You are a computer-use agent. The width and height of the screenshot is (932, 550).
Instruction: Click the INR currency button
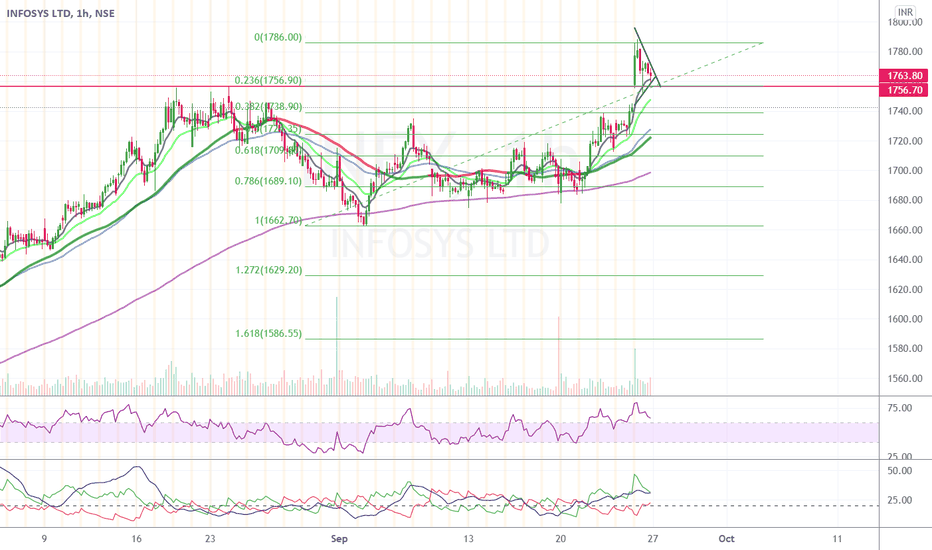[x=905, y=12]
